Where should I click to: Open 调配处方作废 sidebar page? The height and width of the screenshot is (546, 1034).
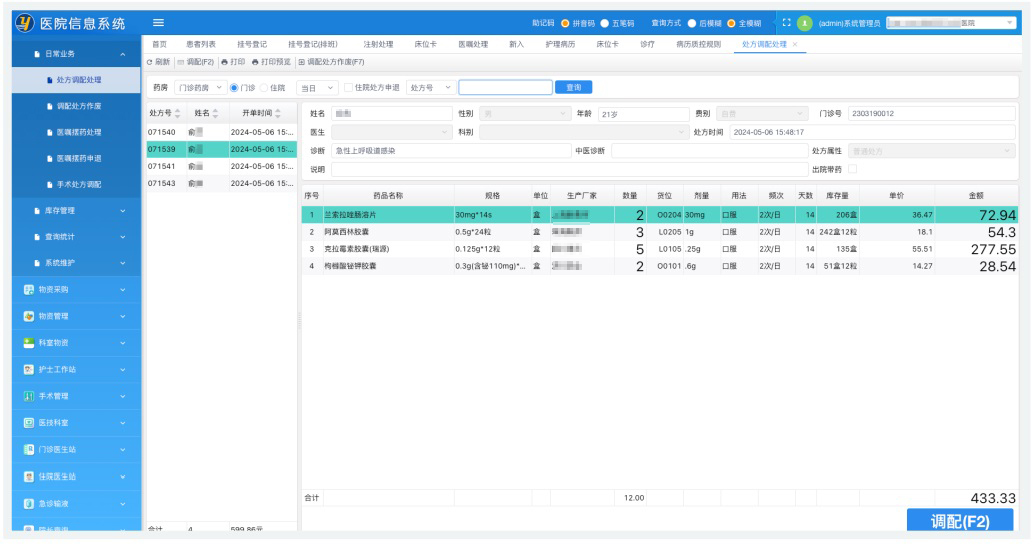[x=76, y=106]
